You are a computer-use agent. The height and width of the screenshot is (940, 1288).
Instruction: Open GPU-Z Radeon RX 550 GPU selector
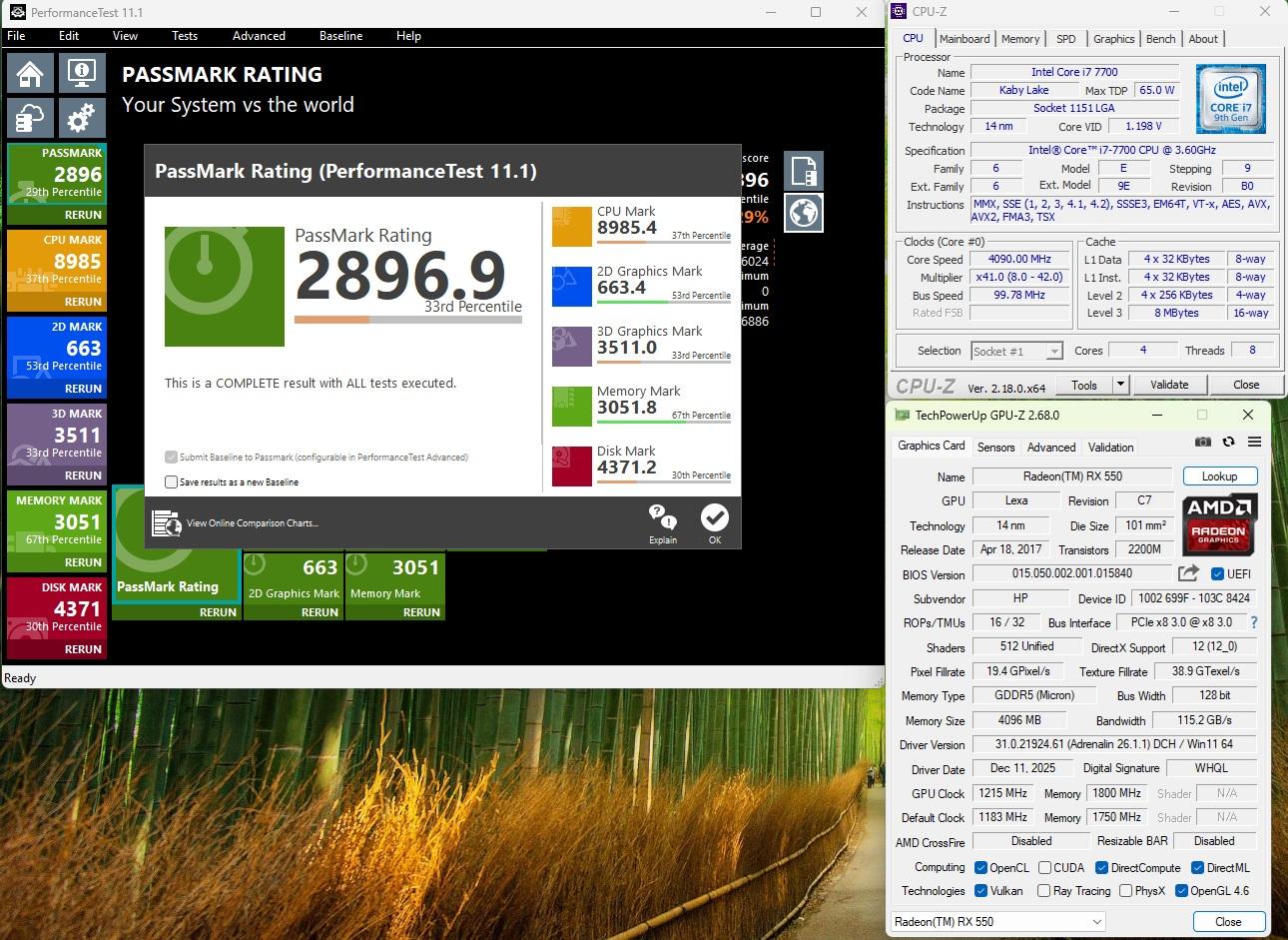coord(997,922)
